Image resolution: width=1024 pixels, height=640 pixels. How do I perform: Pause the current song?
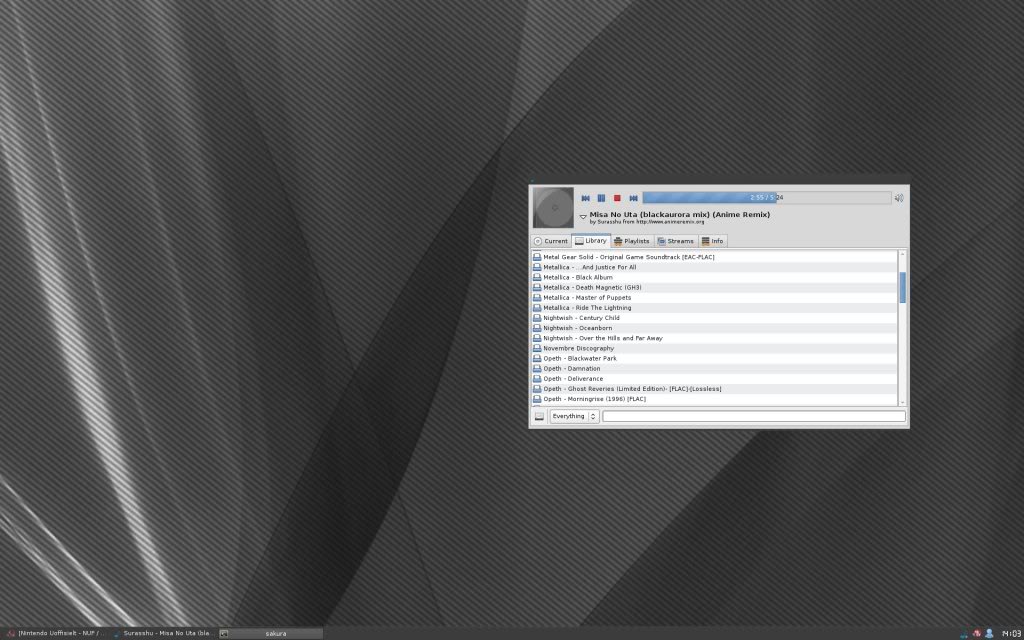601,198
